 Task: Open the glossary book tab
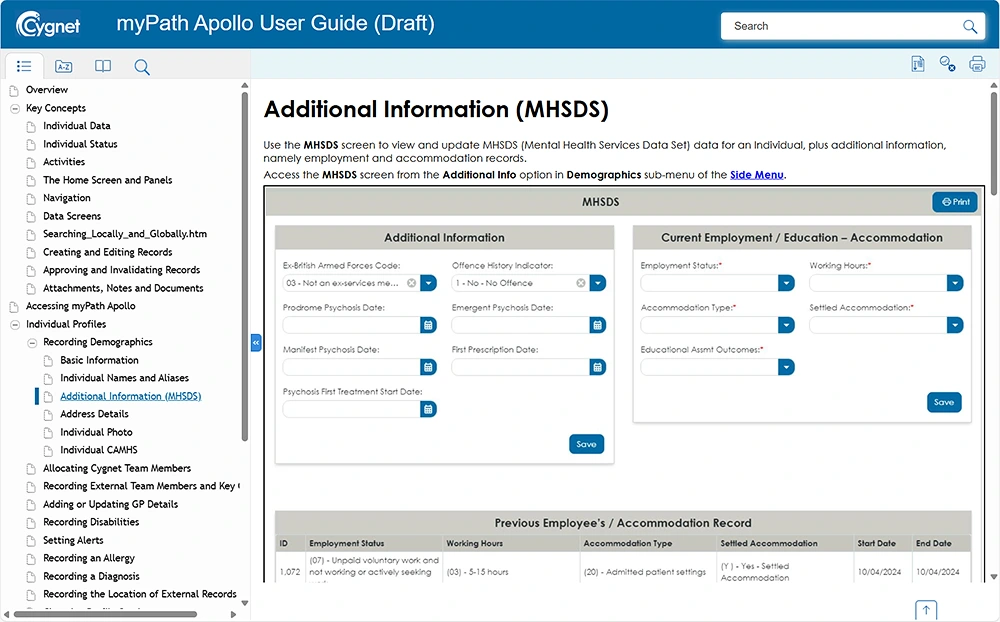point(103,67)
